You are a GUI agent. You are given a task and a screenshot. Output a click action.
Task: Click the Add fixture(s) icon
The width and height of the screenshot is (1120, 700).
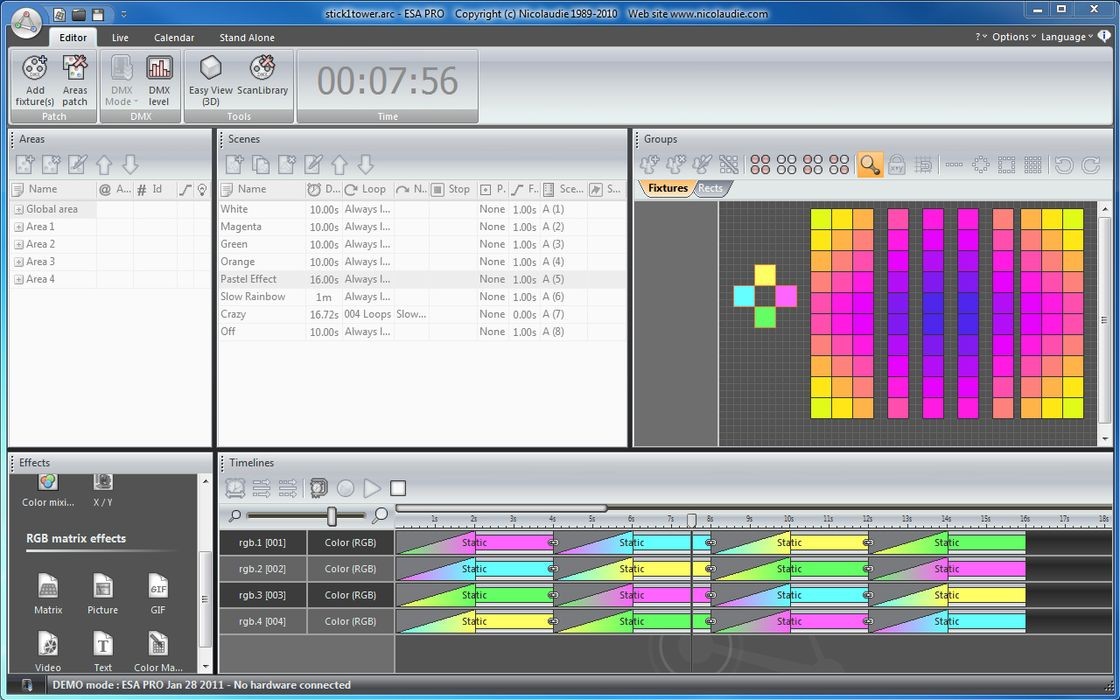pos(35,79)
